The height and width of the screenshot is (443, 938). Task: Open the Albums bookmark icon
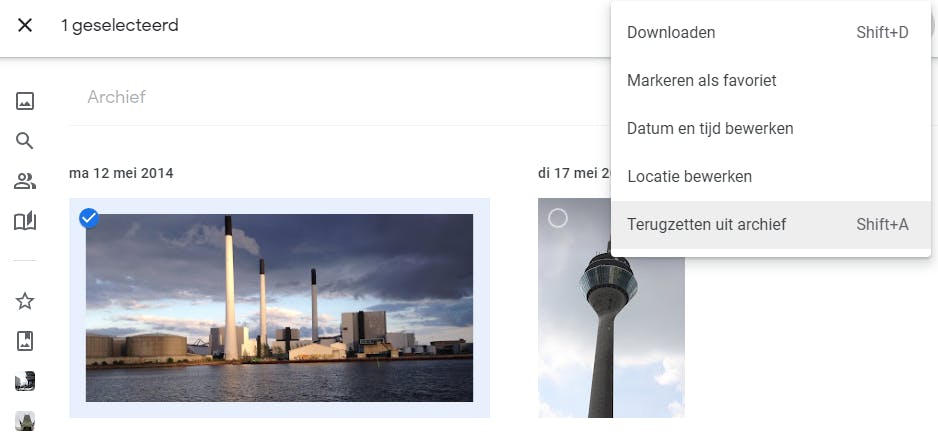[x=25, y=341]
